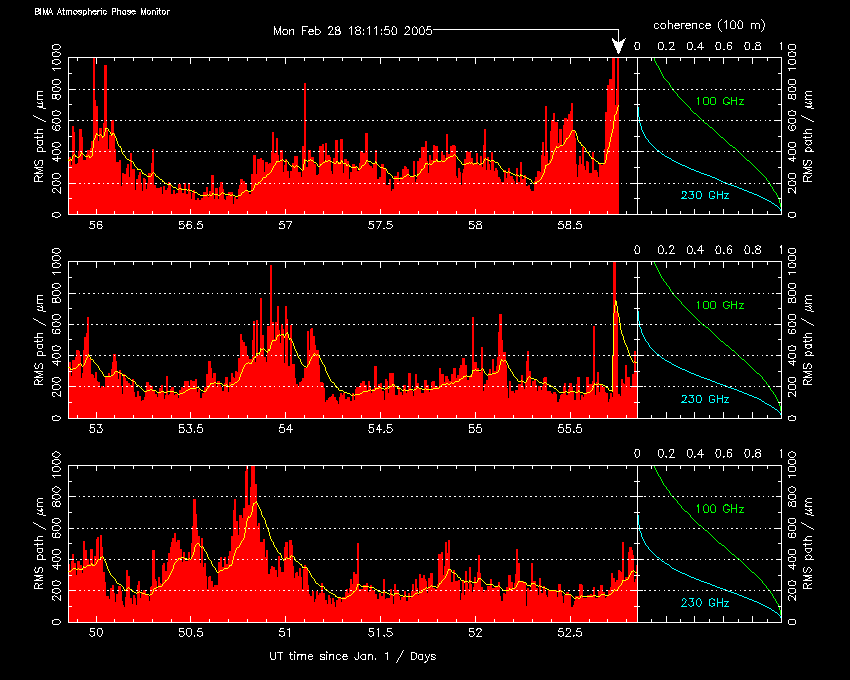Select the timestamp Mon Feb 28 18:11:50 2005
The image size is (850, 680).
(x=352, y=31)
